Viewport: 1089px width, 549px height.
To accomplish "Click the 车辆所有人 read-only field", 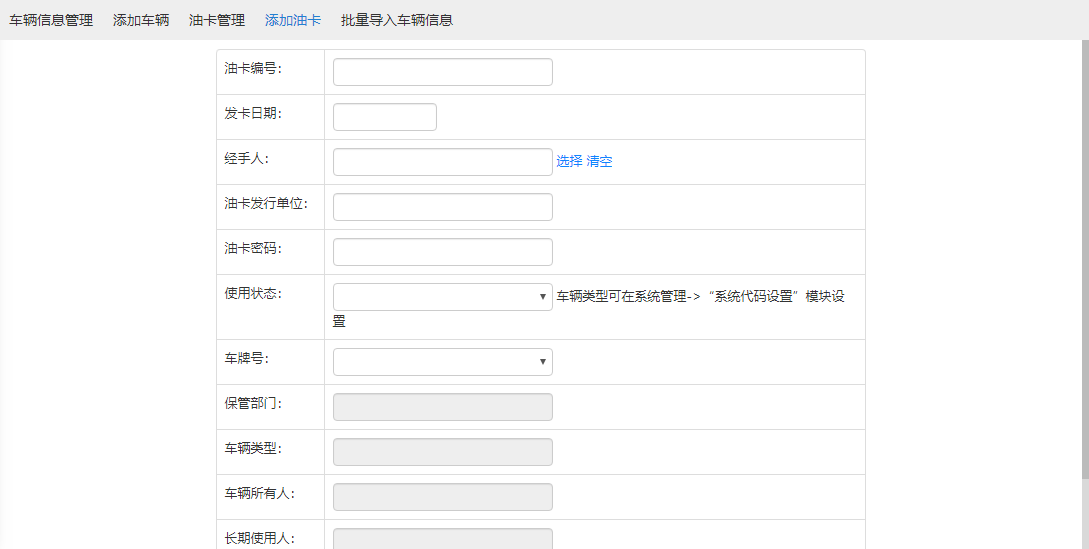I will [x=442, y=497].
